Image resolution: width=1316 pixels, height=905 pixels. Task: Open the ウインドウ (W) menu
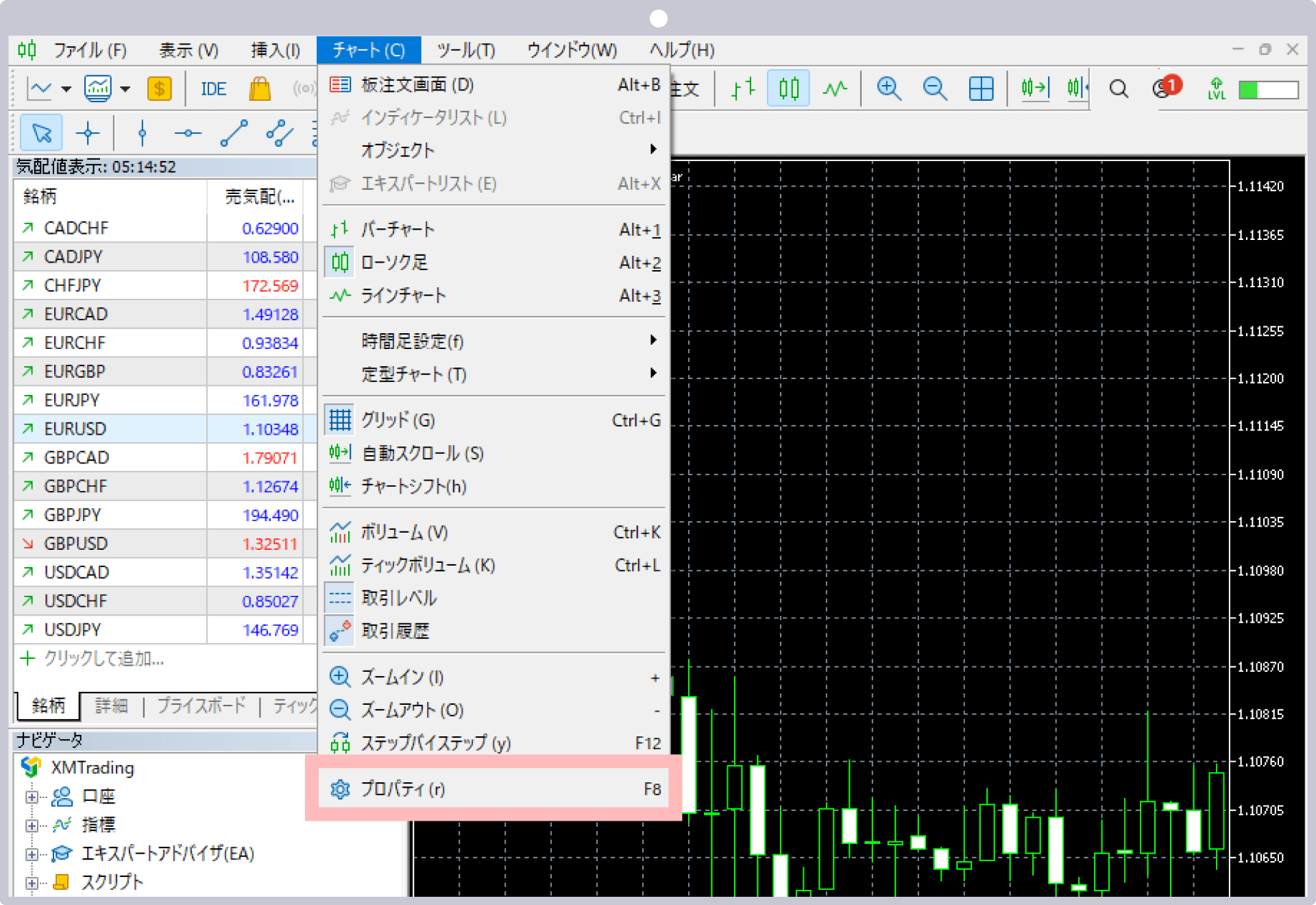[x=572, y=50]
